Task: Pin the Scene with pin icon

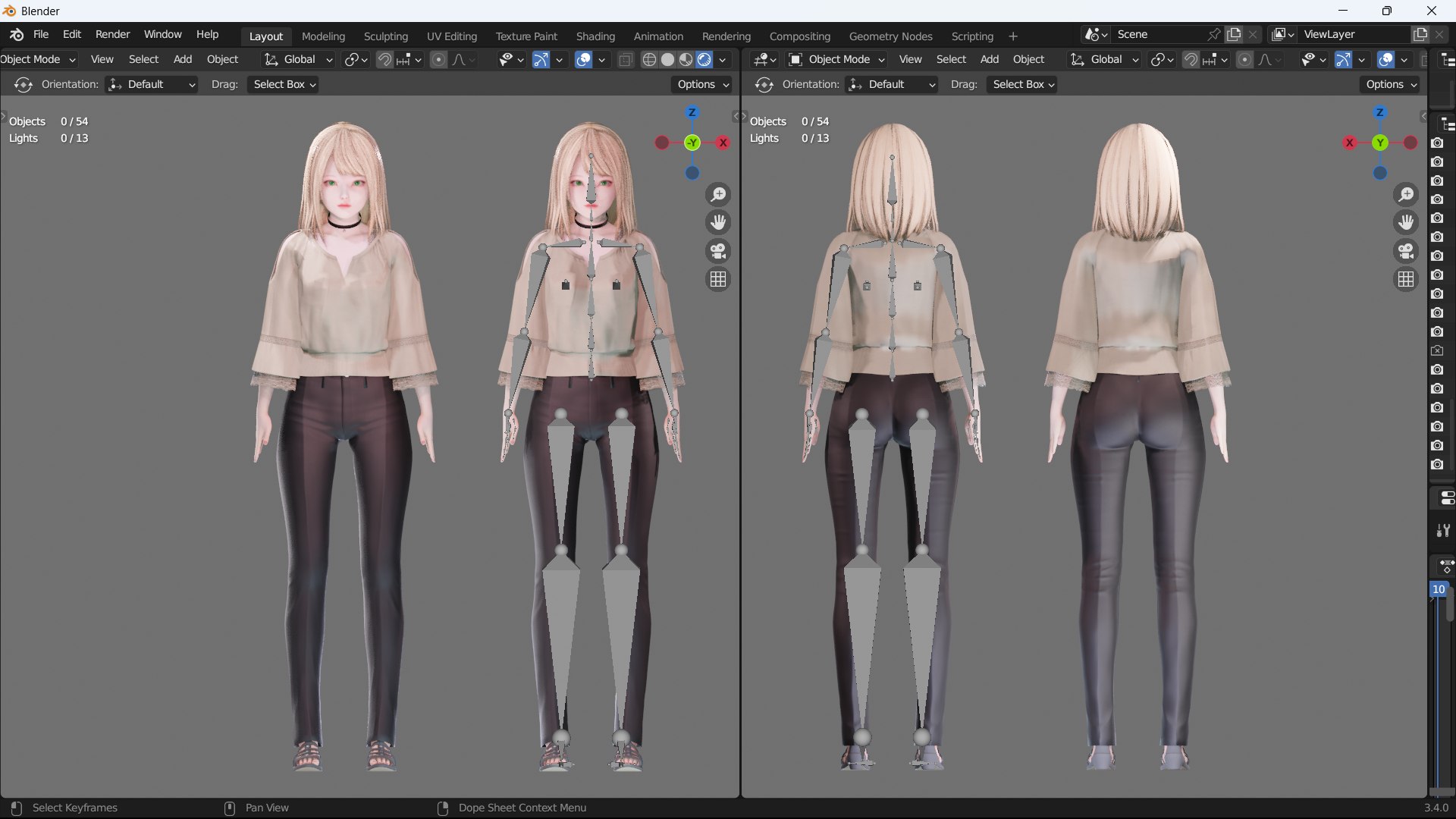Action: (x=1214, y=35)
